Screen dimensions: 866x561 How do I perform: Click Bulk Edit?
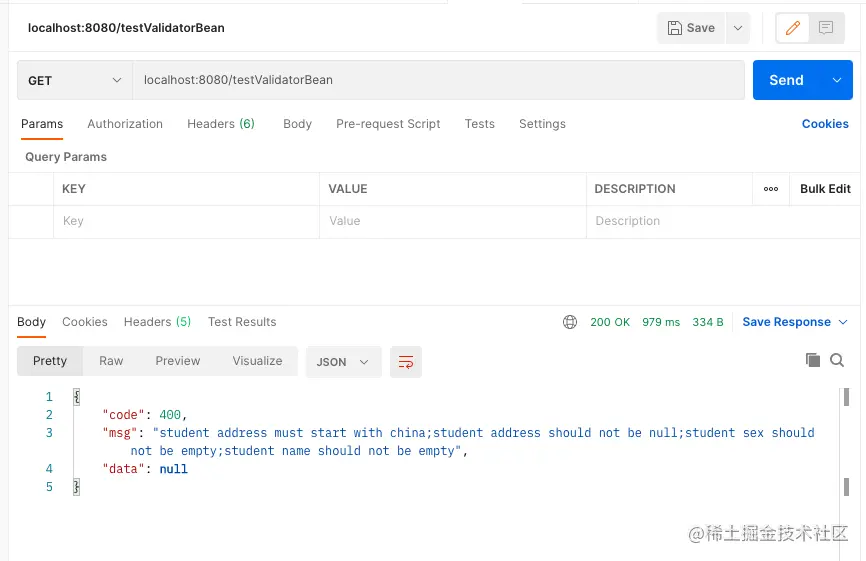pos(825,189)
